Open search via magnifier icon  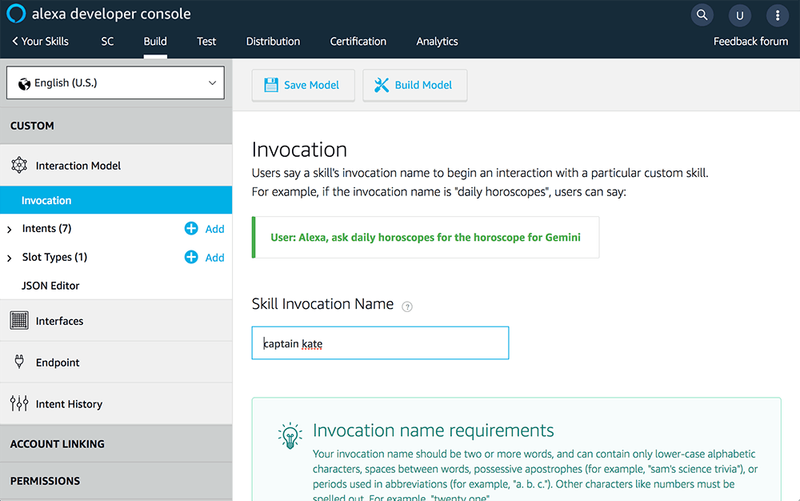[x=702, y=15]
